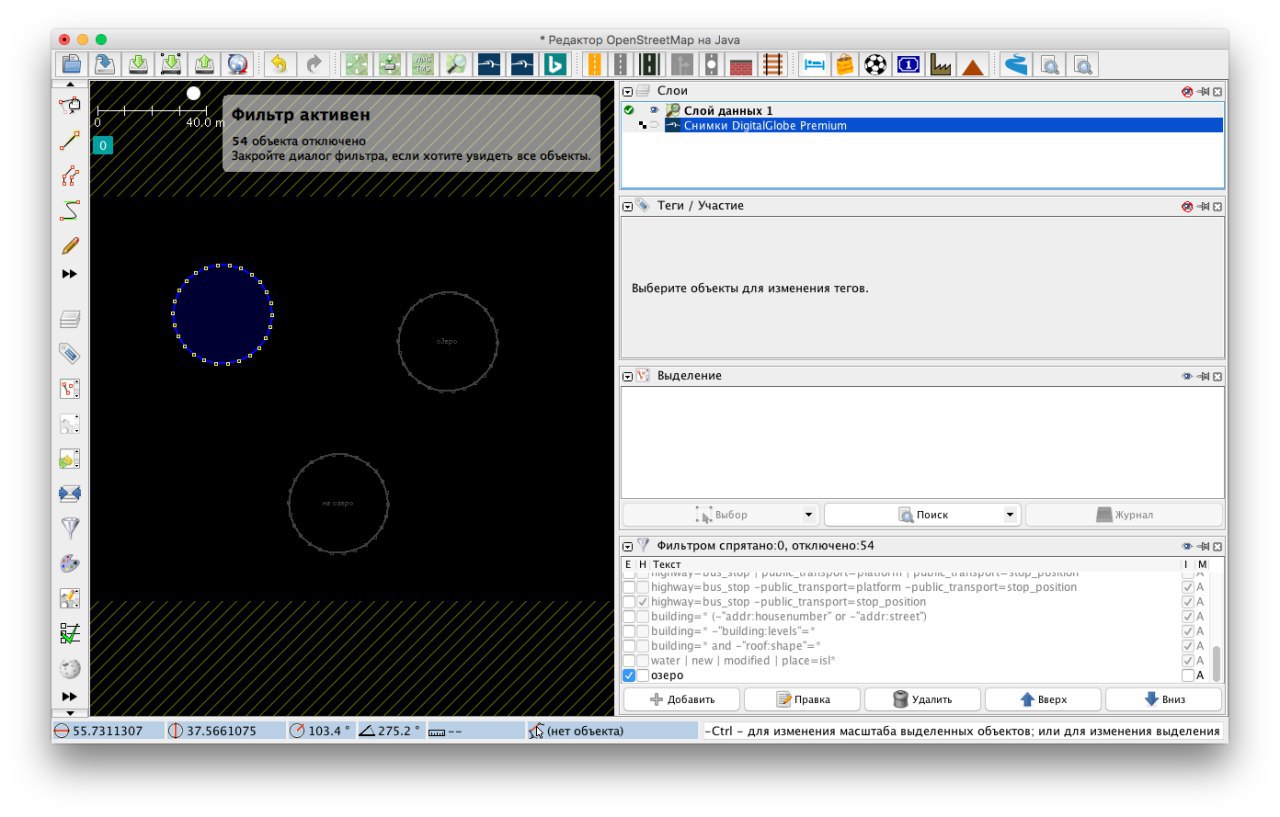
Task: Move filter down with Вниз button
Action: click(x=1163, y=699)
